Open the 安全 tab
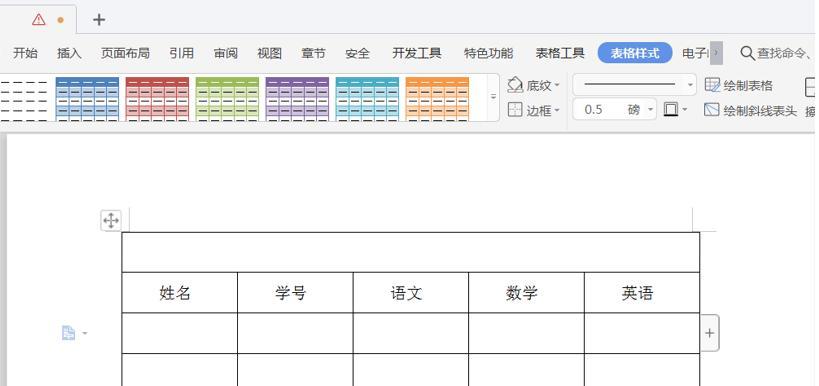 coord(358,53)
